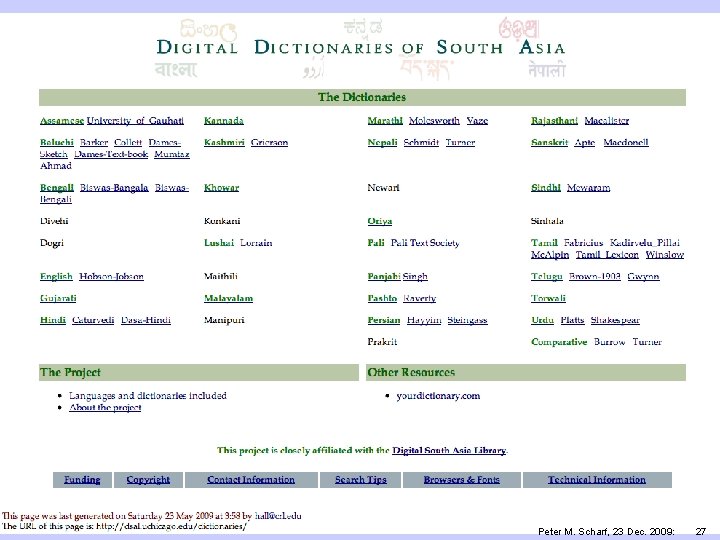
Task: Open the Pashto language link
Action: coord(382,298)
